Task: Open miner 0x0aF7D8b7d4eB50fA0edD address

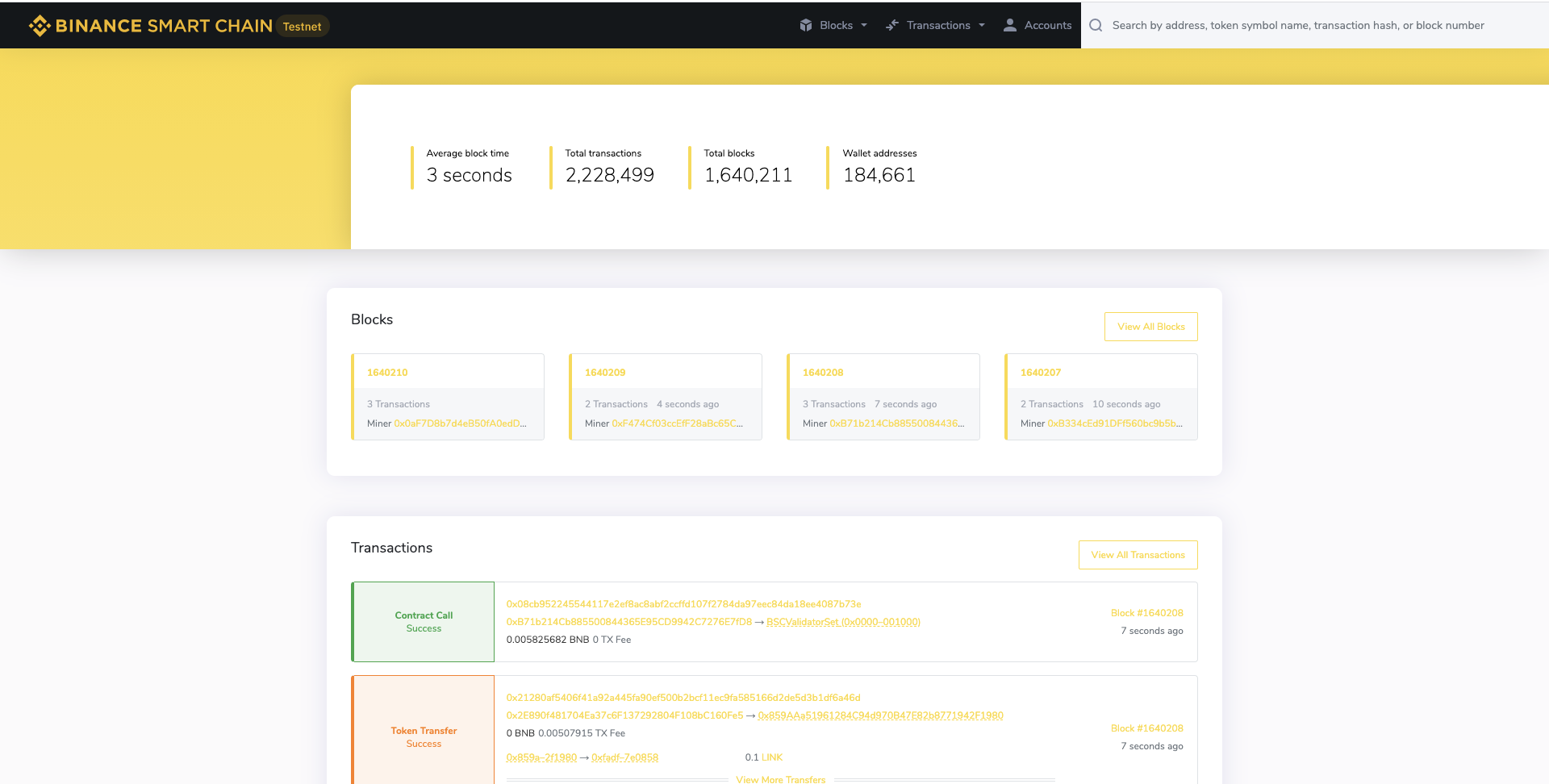Action: 460,423
